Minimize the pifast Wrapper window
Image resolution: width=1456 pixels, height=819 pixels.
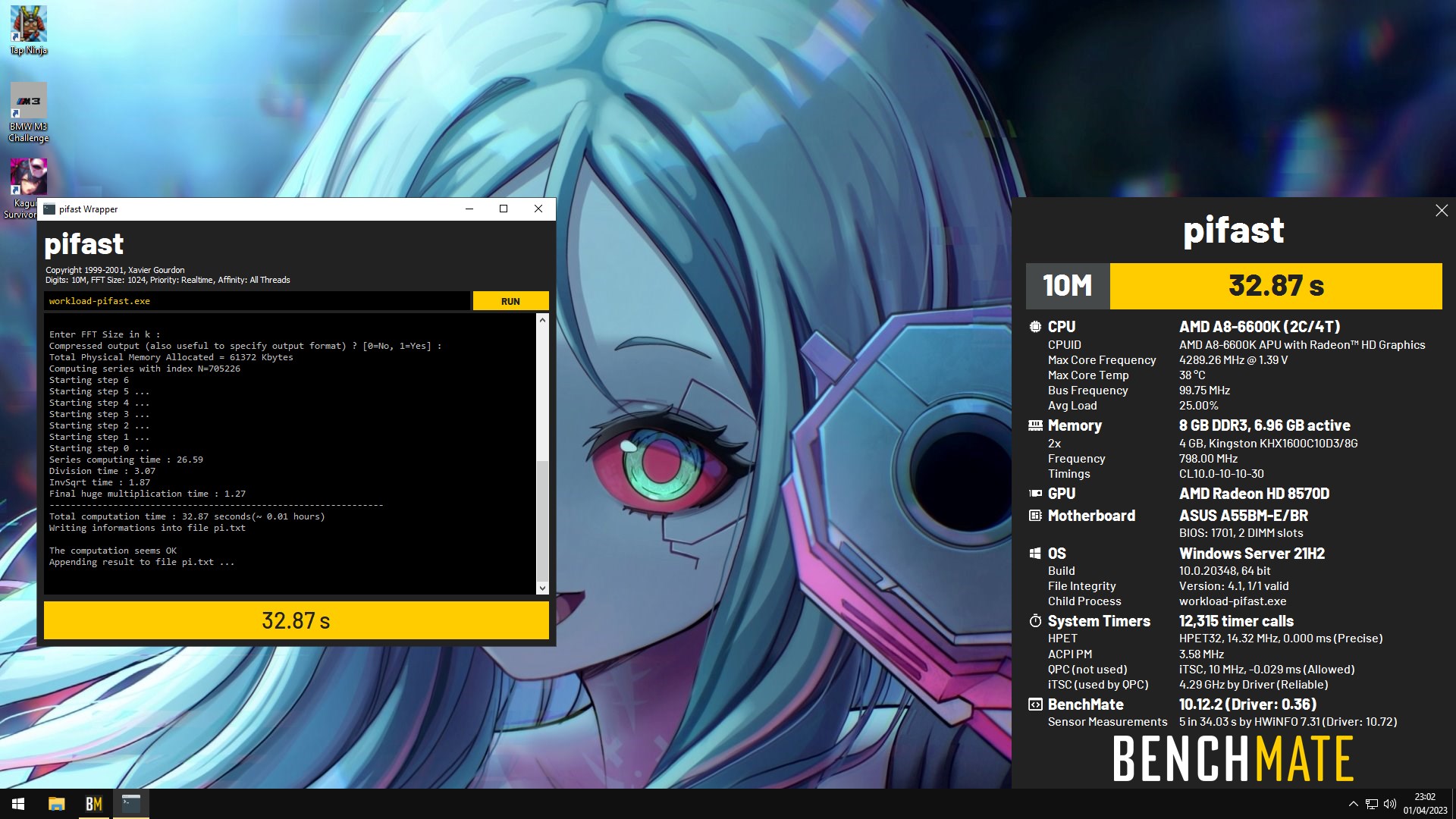click(x=469, y=209)
